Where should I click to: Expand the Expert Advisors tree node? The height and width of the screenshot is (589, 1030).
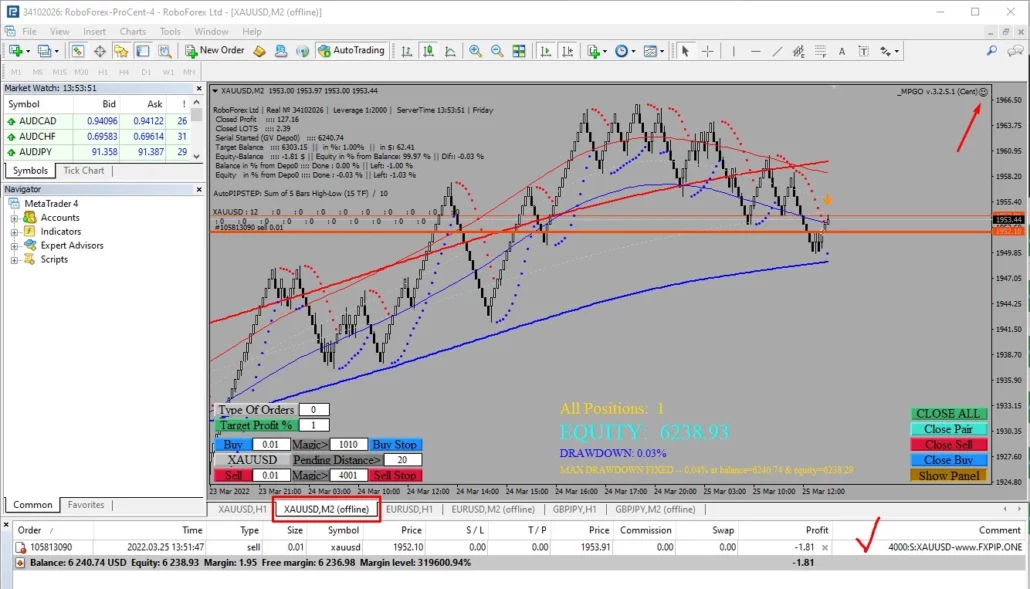[14, 246]
